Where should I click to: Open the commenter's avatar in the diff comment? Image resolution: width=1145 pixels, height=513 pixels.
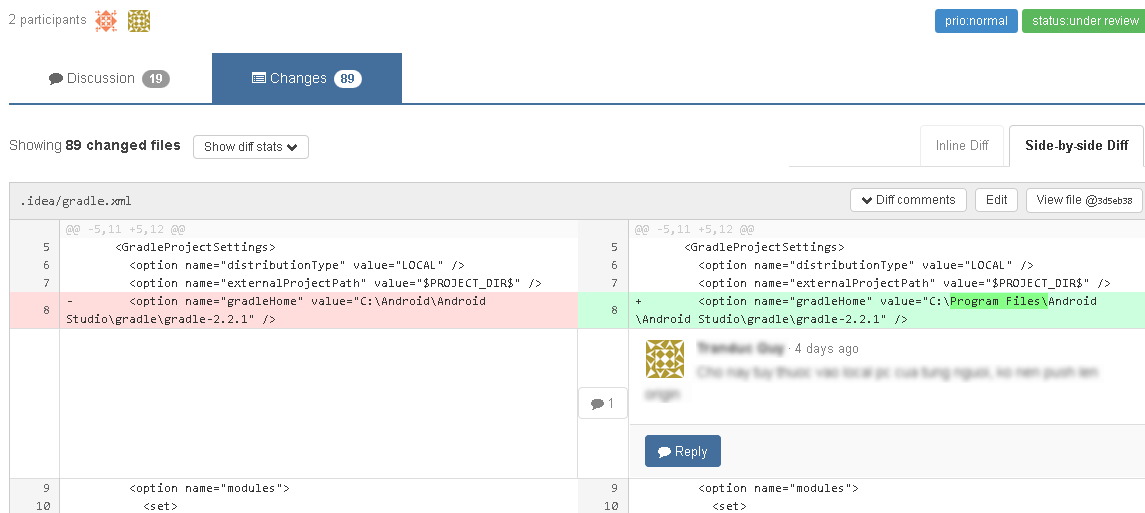click(665, 358)
